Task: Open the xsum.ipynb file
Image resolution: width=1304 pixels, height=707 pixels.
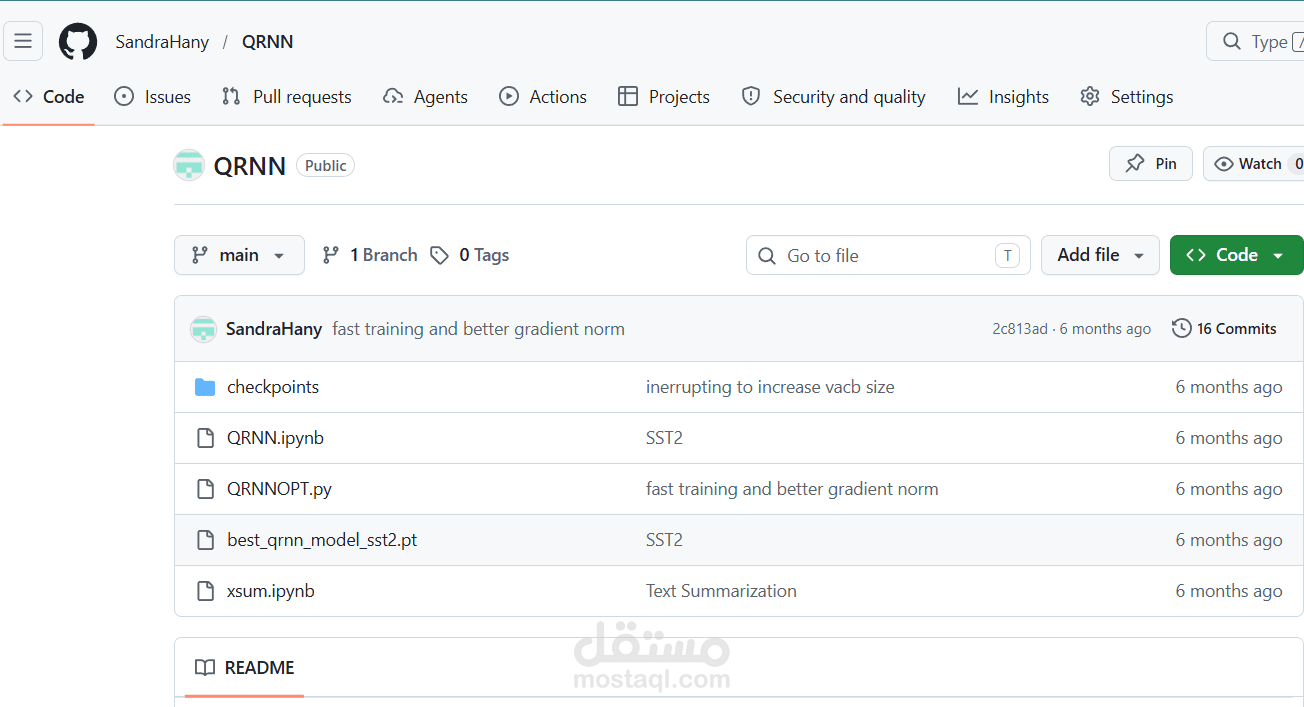Action: (271, 591)
